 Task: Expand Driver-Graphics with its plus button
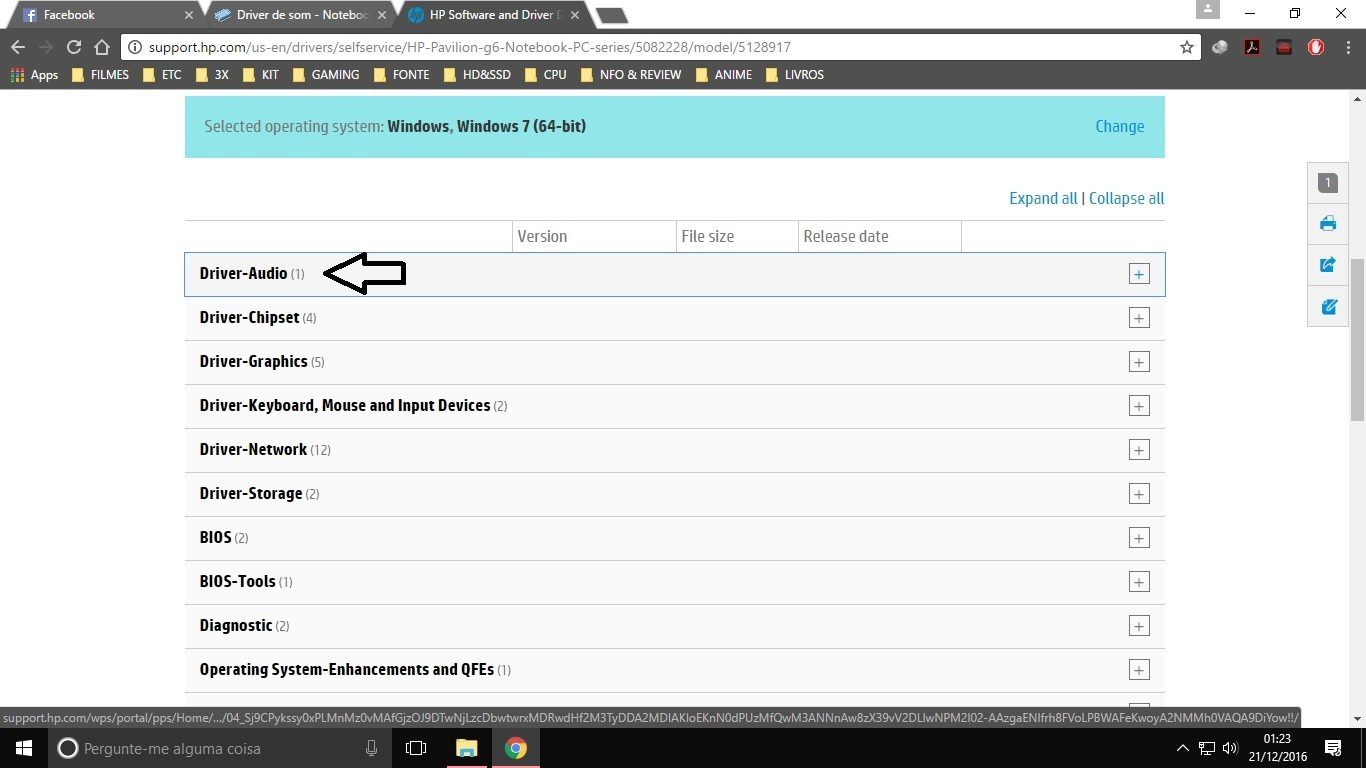point(1138,362)
